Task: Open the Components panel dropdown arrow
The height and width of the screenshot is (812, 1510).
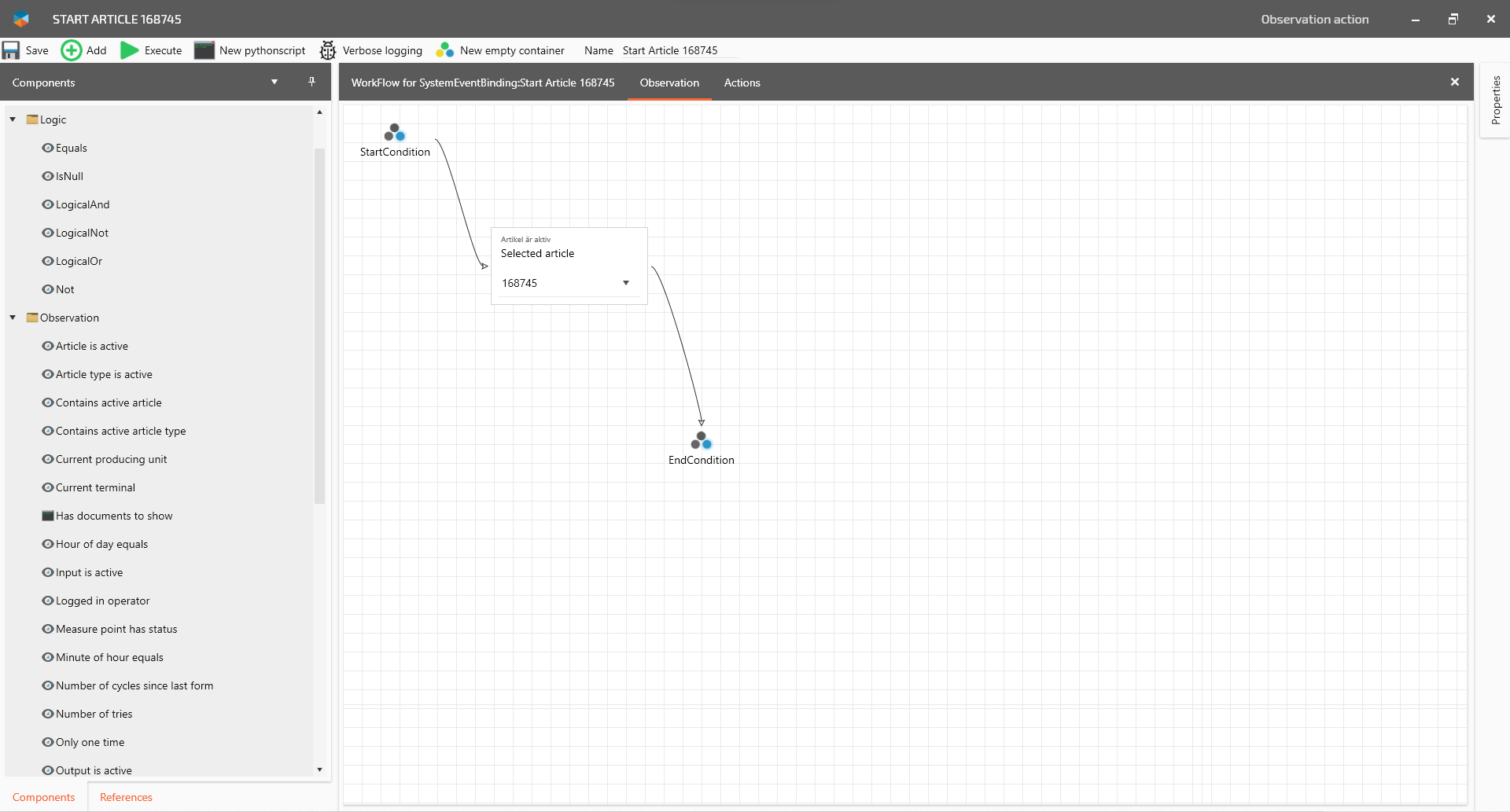Action: (x=274, y=82)
